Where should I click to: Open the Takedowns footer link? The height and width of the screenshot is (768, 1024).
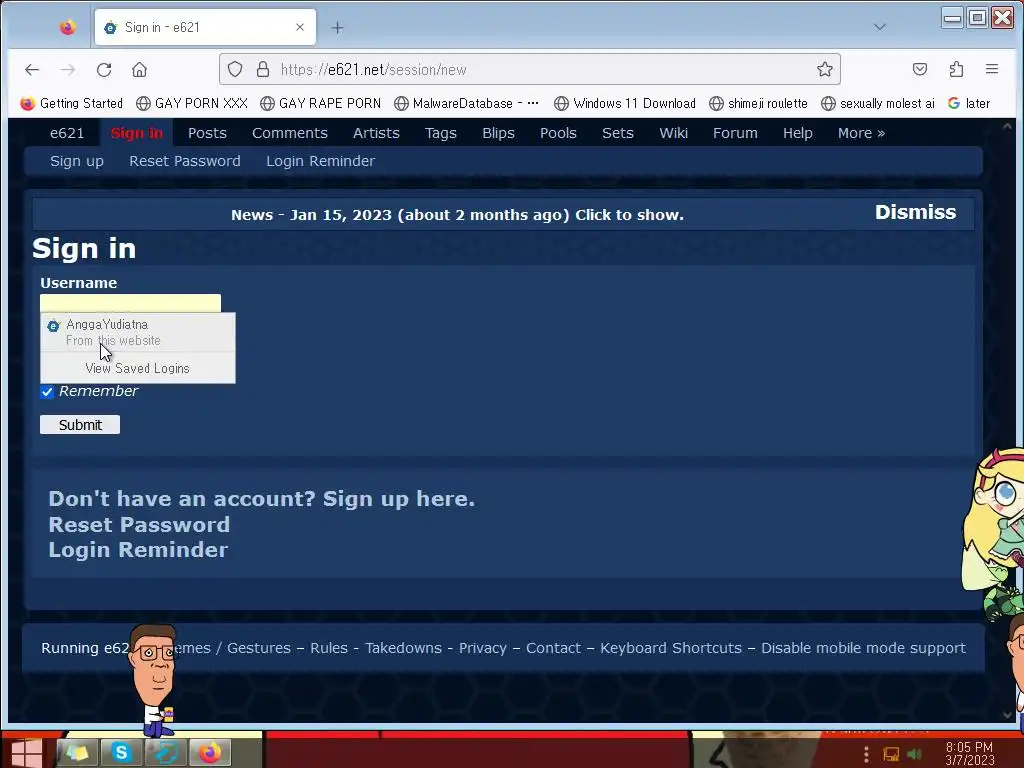(x=403, y=648)
